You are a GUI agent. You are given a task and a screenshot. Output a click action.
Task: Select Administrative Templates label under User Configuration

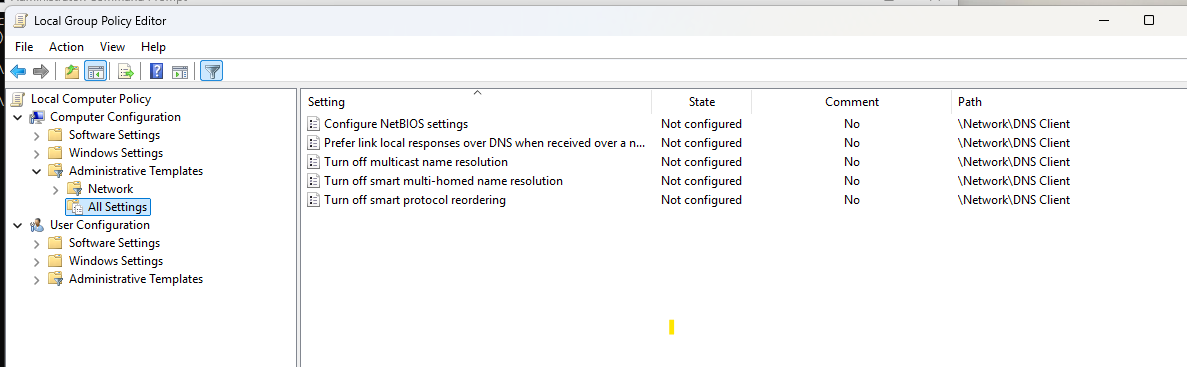(136, 279)
